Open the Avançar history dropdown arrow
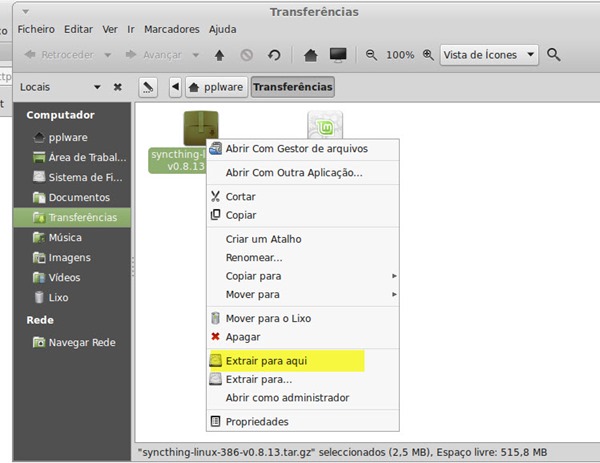This screenshot has width=600, height=463. point(196,55)
